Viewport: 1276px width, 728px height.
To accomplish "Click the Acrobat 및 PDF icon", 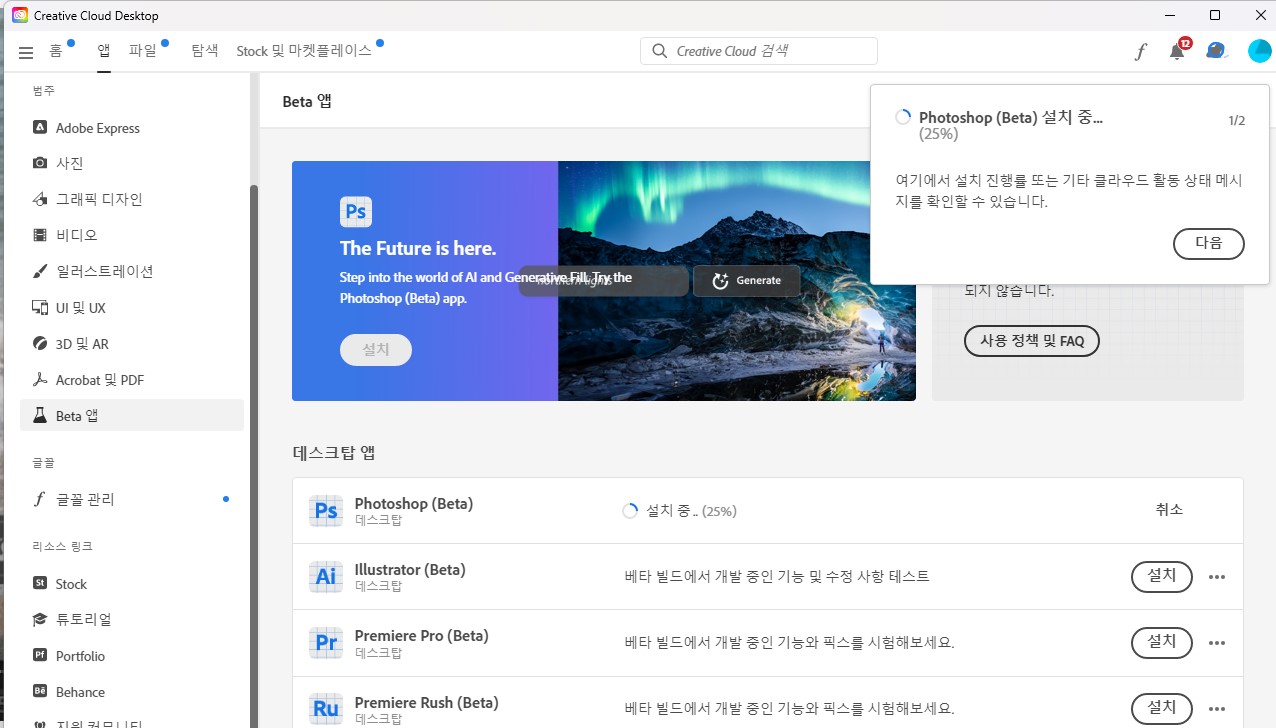I will tap(40, 379).
